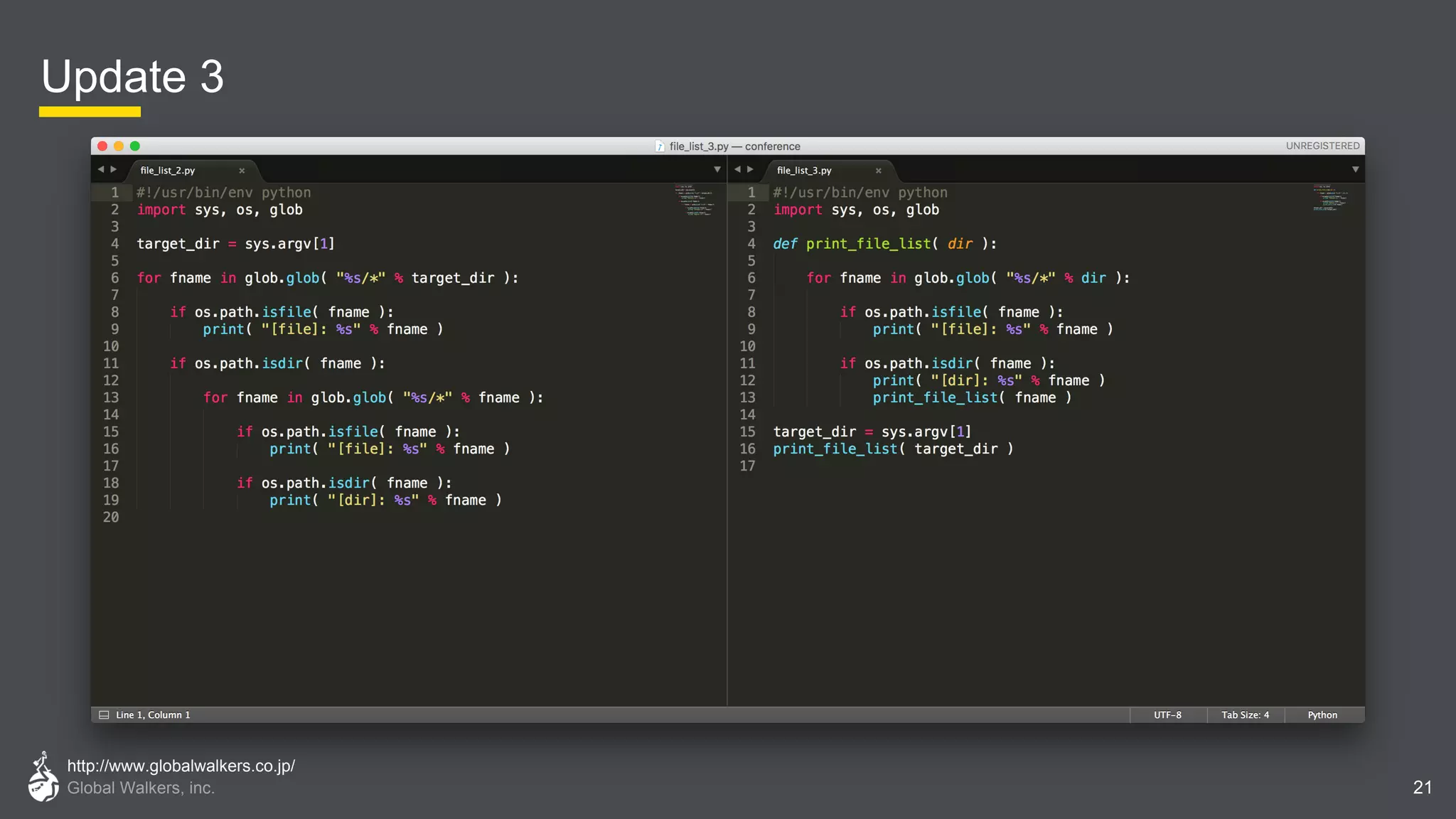The height and width of the screenshot is (819, 1456).
Task: Click the left pane minimap
Action: coord(694,200)
